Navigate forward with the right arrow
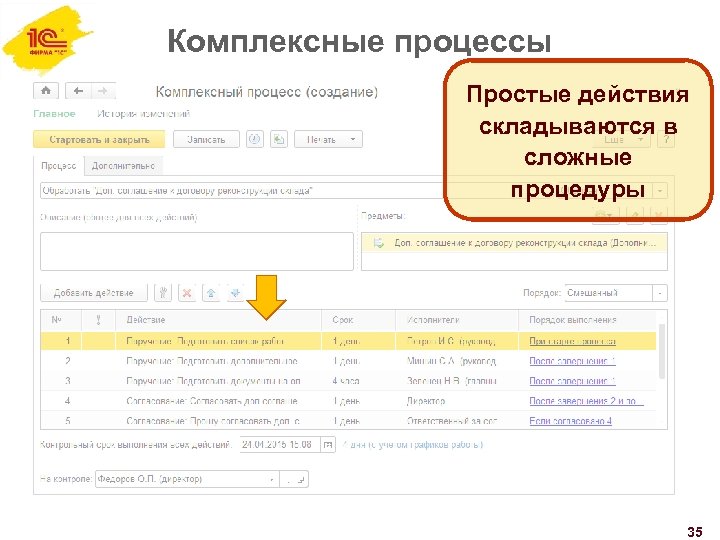 pyautogui.click(x=103, y=91)
